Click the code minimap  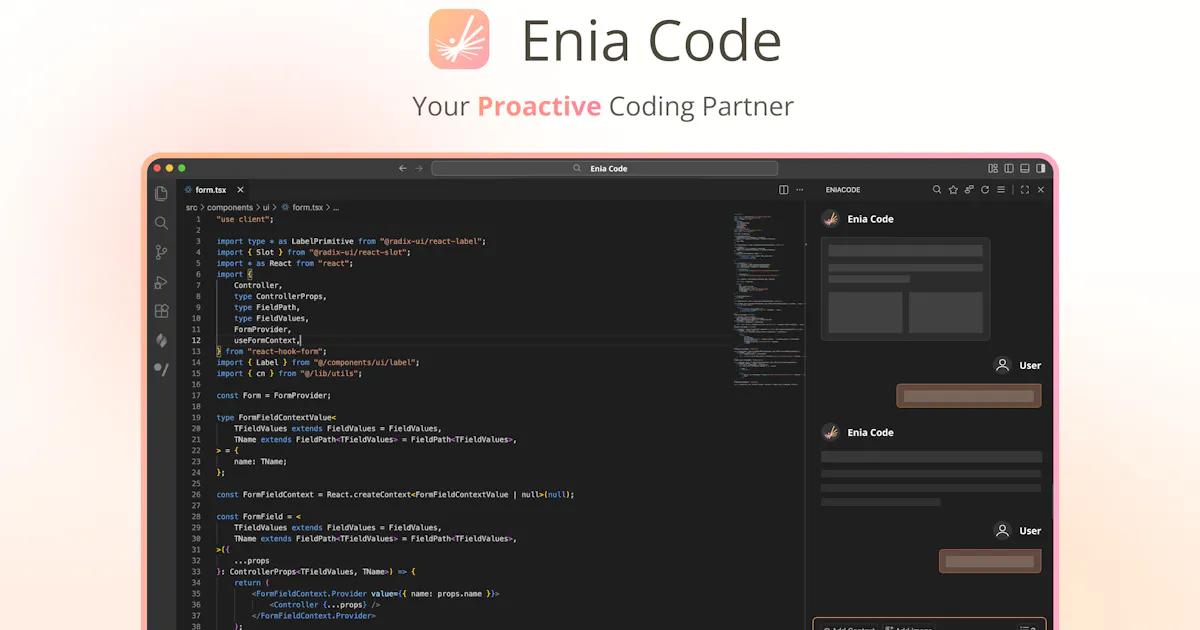768,300
